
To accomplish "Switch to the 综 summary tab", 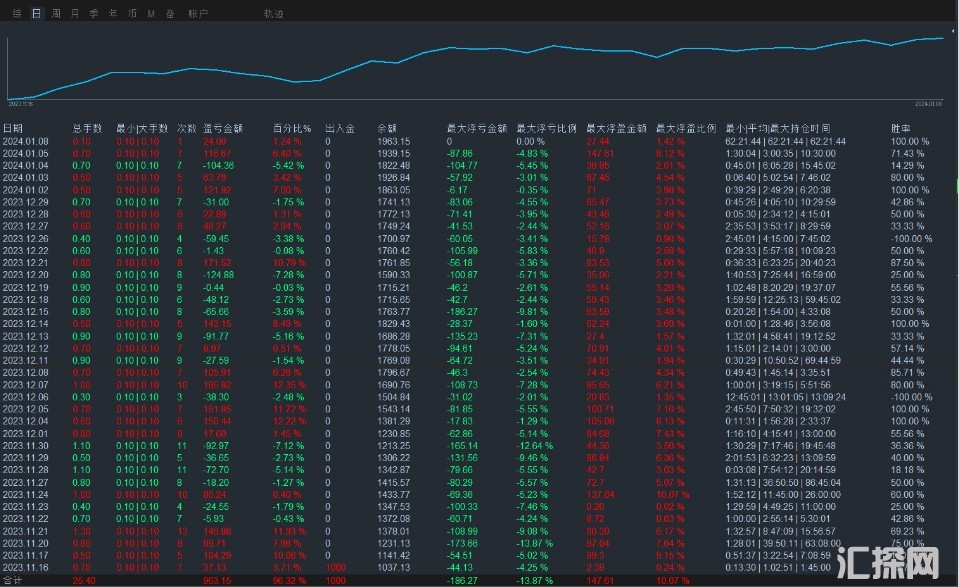I will click(x=17, y=13).
